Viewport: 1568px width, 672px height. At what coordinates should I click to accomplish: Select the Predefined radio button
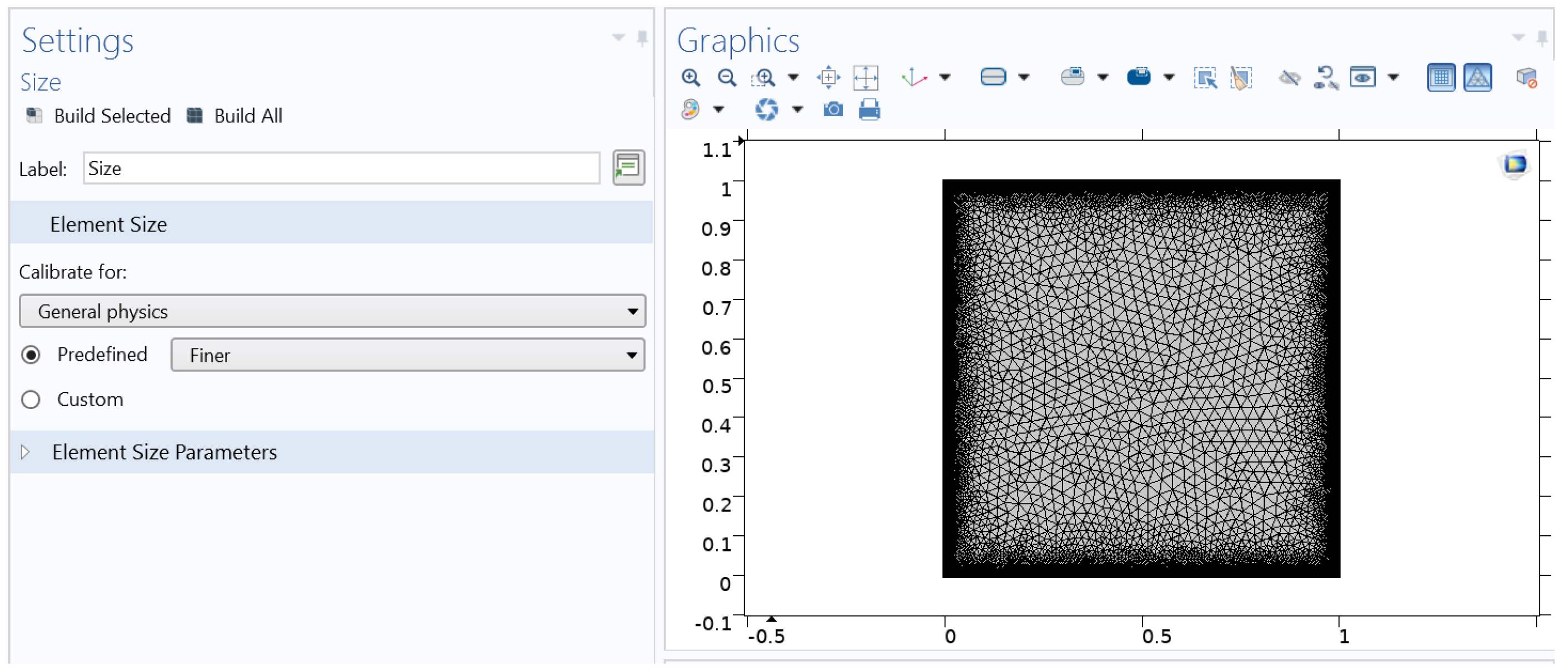pos(31,355)
